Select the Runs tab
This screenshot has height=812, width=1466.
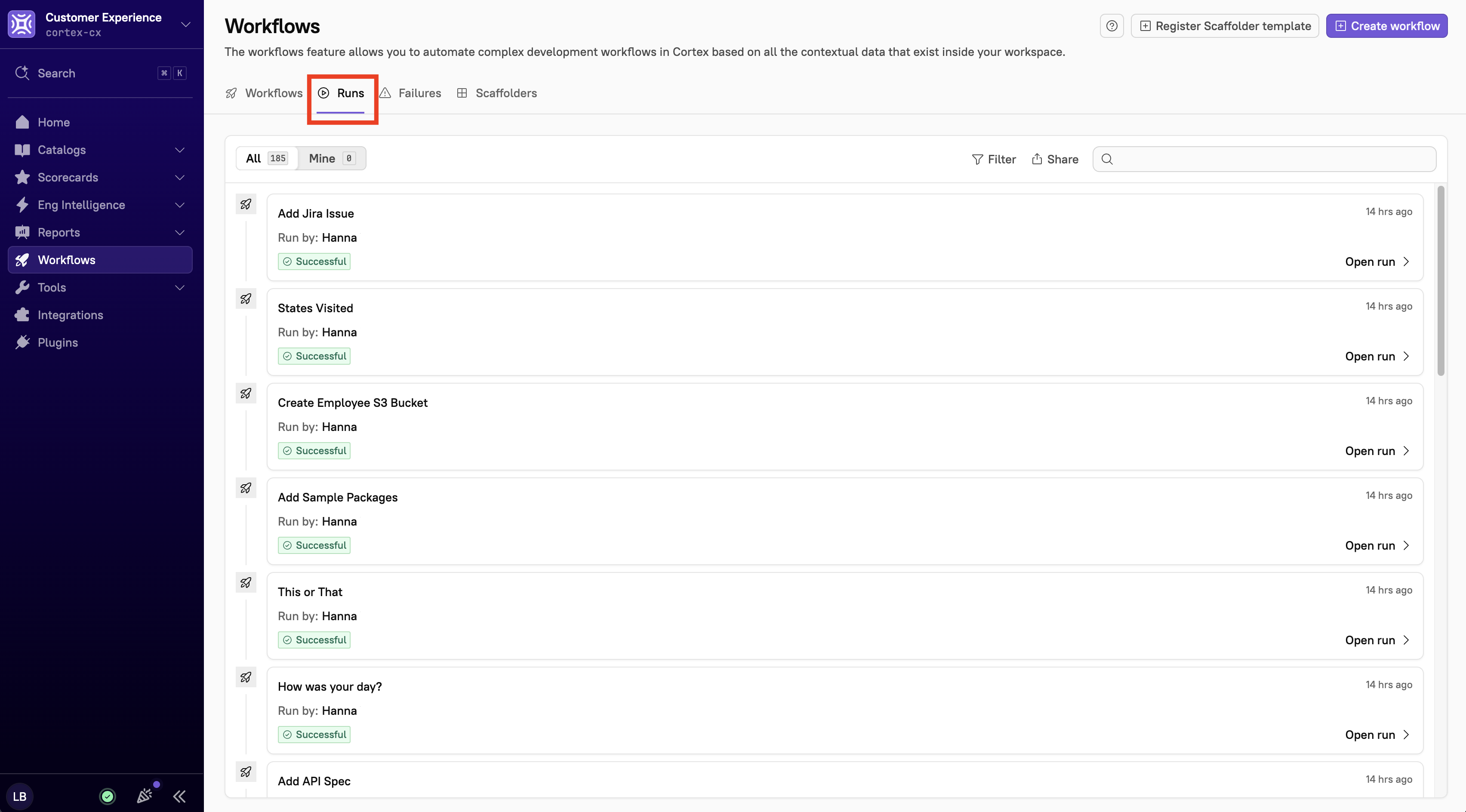click(341, 93)
